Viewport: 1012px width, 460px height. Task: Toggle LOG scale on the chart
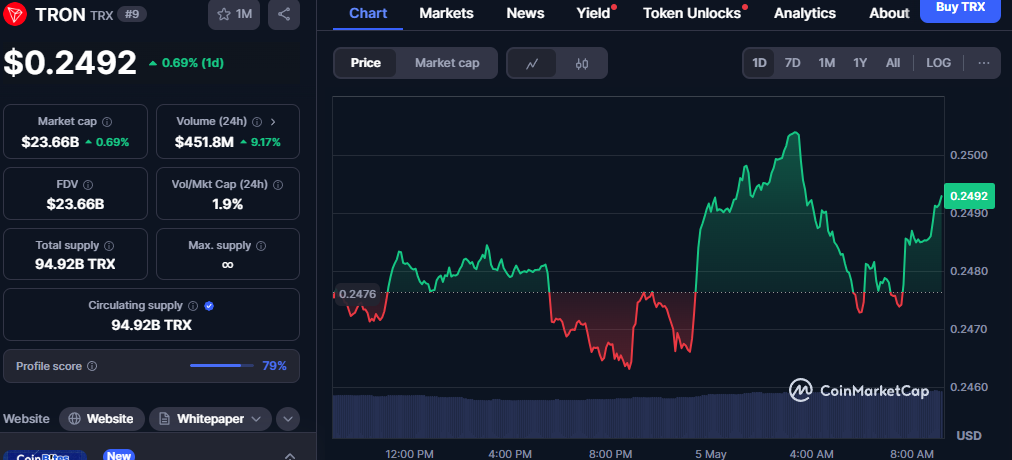click(x=938, y=63)
